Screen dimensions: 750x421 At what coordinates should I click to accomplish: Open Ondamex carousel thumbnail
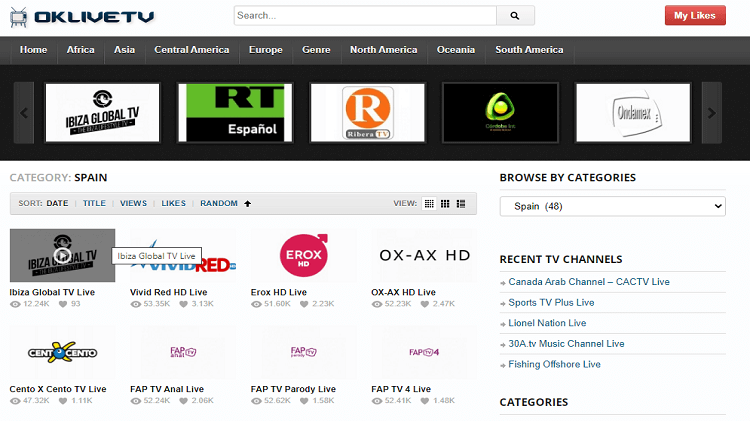(633, 113)
